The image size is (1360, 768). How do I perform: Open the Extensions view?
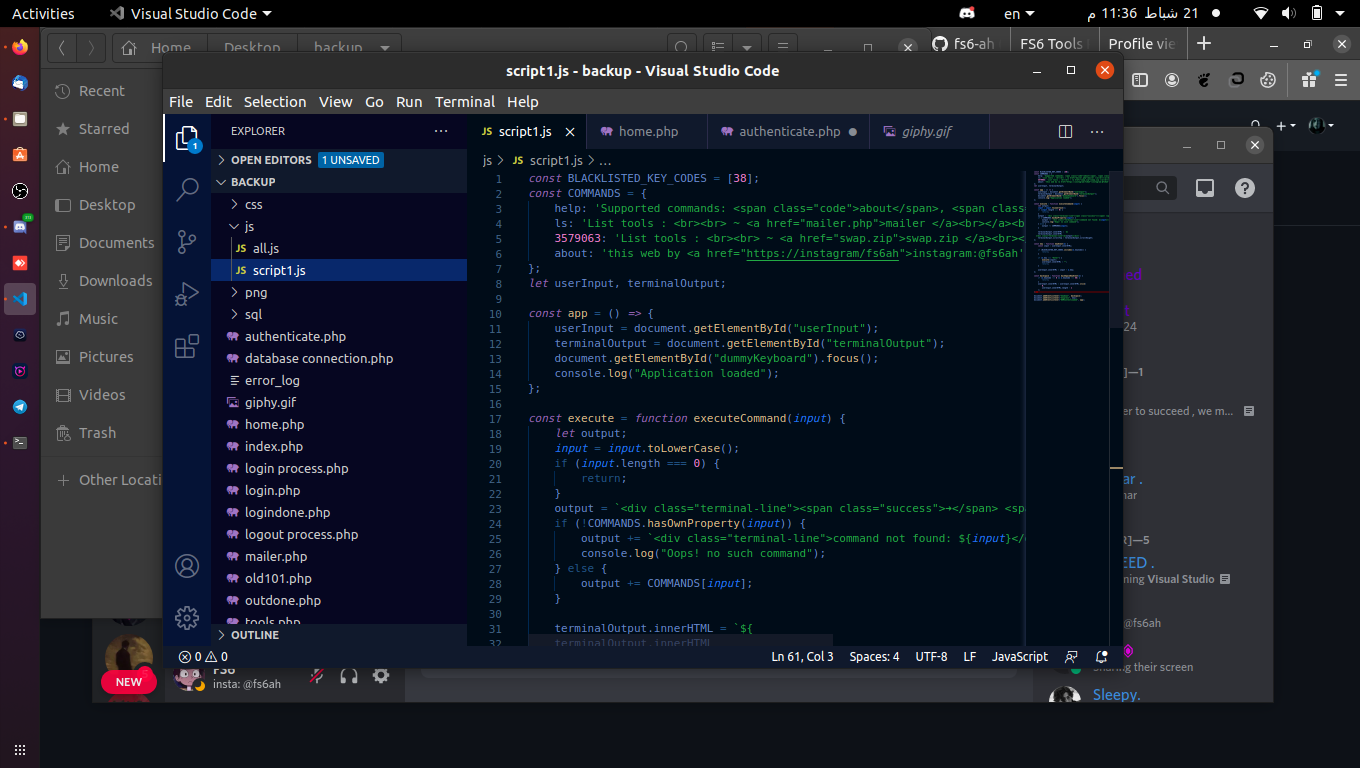tap(187, 346)
